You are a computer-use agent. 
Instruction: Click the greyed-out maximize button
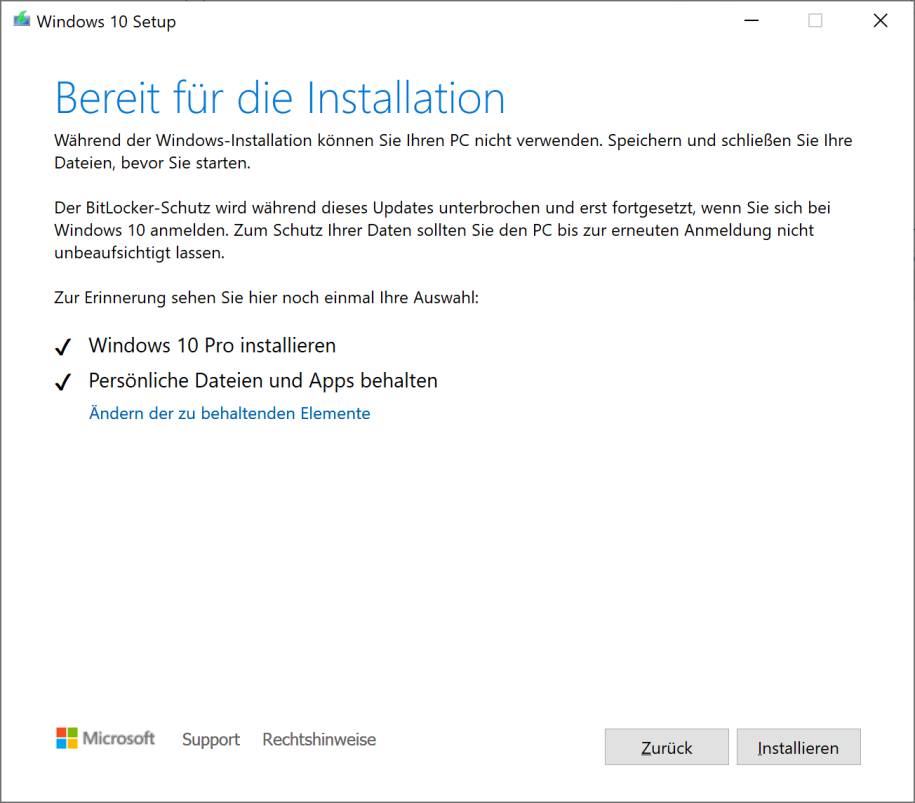815,21
